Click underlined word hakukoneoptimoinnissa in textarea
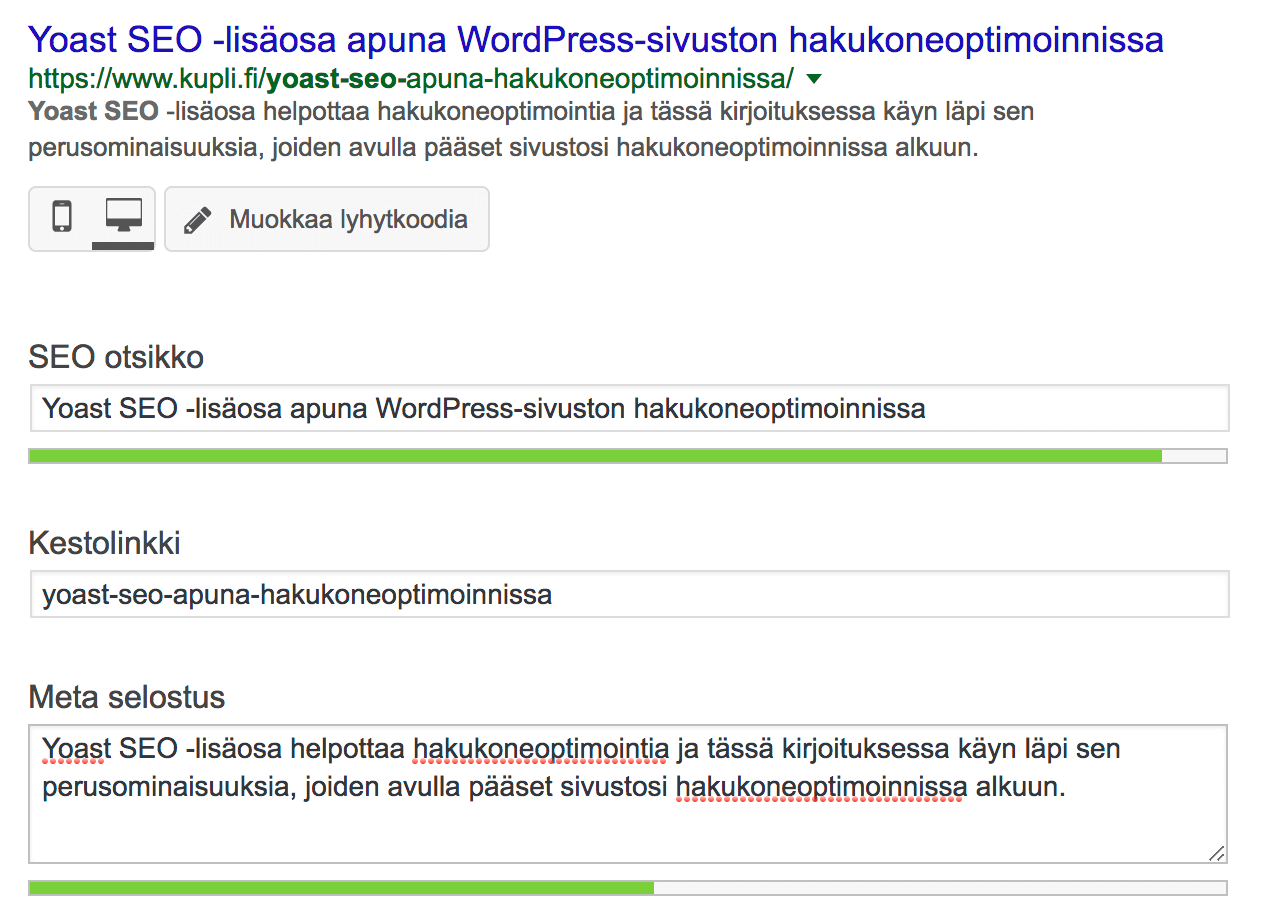Screen dimensions: 1264x916 (x=822, y=788)
